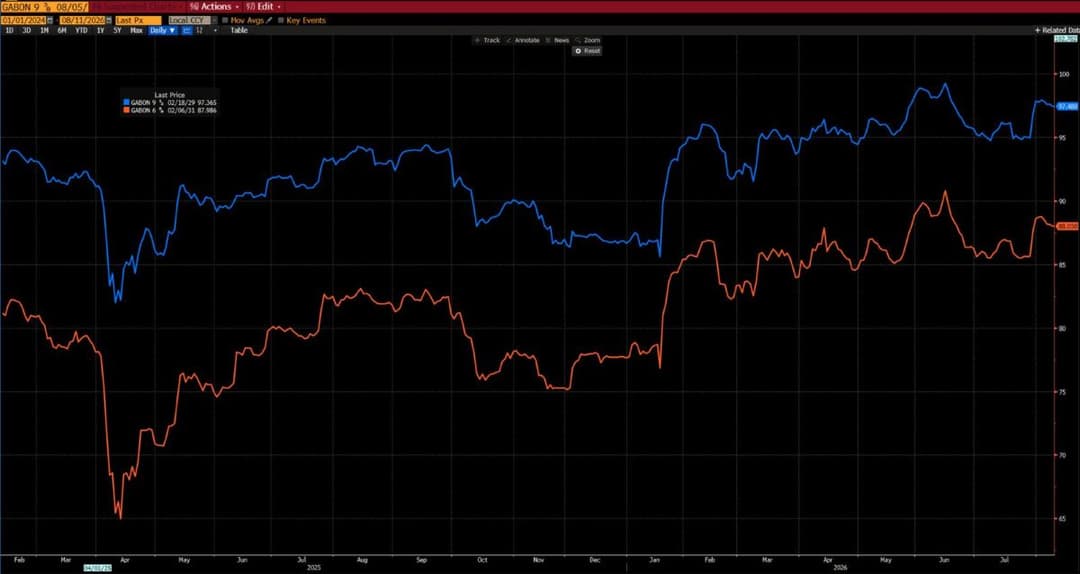Click the blue GABON 9 legend swatch
Screen dimensions: 1080x574
pos(126,102)
